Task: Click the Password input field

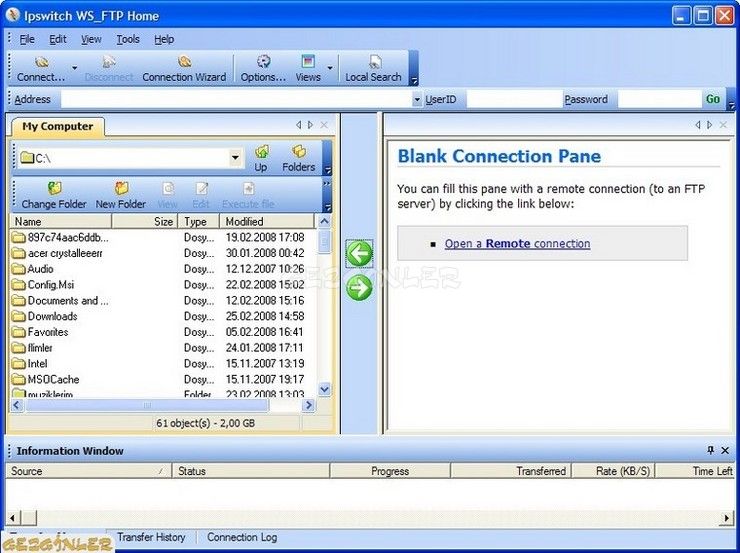Action: point(659,99)
